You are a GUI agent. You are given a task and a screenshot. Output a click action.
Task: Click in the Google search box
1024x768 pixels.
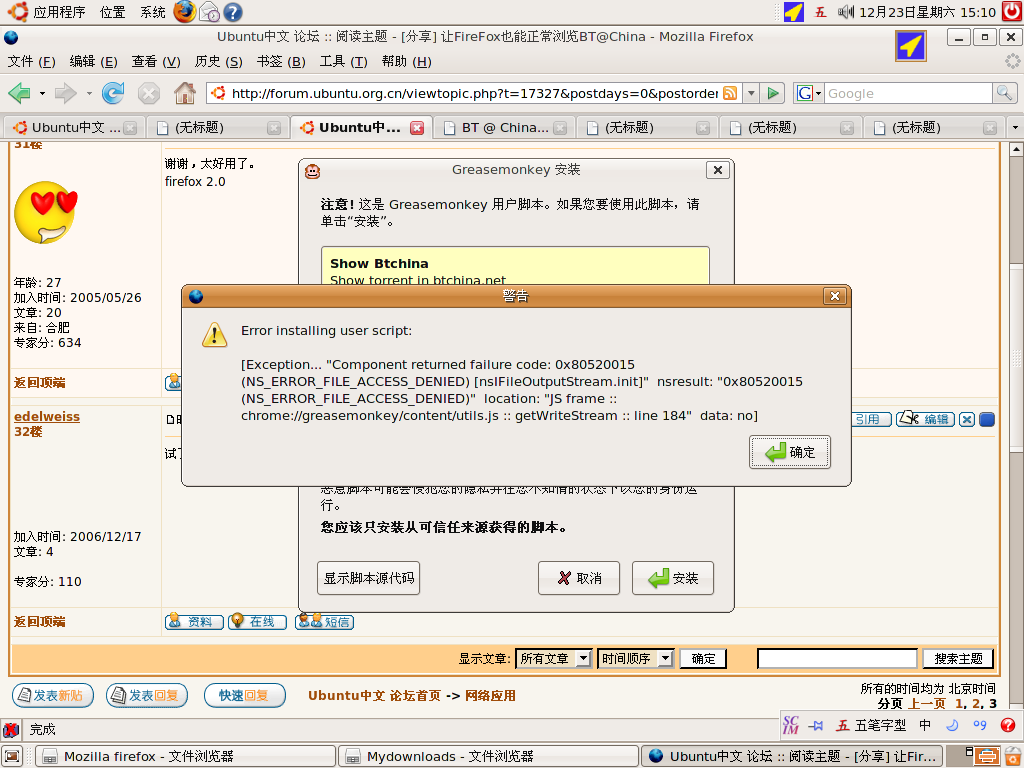[x=908, y=93]
